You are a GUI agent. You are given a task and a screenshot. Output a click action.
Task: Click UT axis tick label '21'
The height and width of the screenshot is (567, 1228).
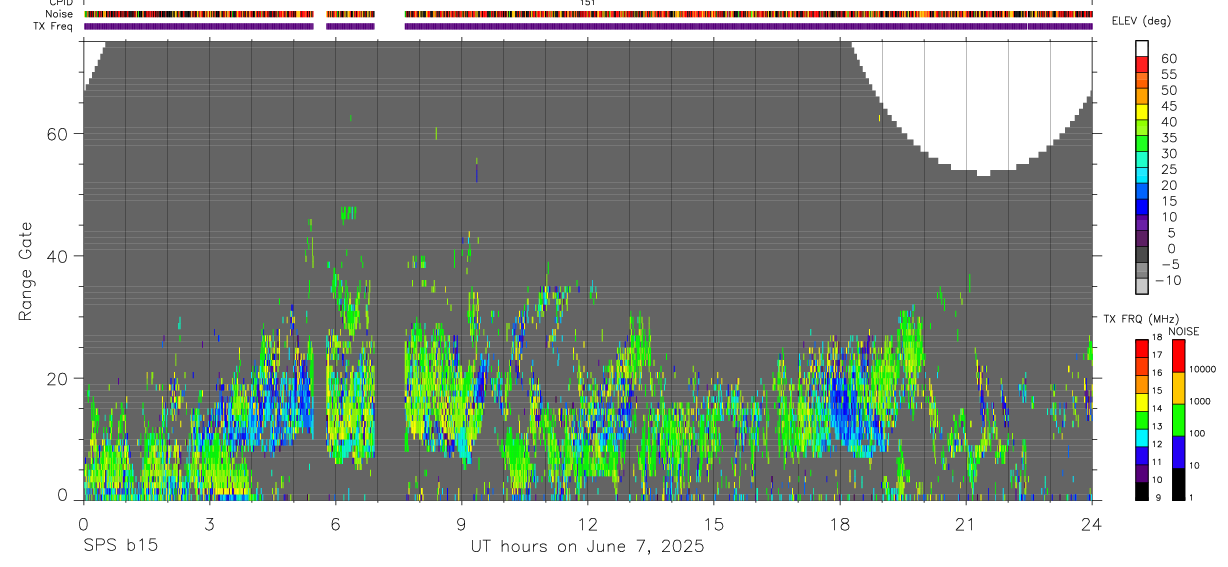tap(965, 523)
